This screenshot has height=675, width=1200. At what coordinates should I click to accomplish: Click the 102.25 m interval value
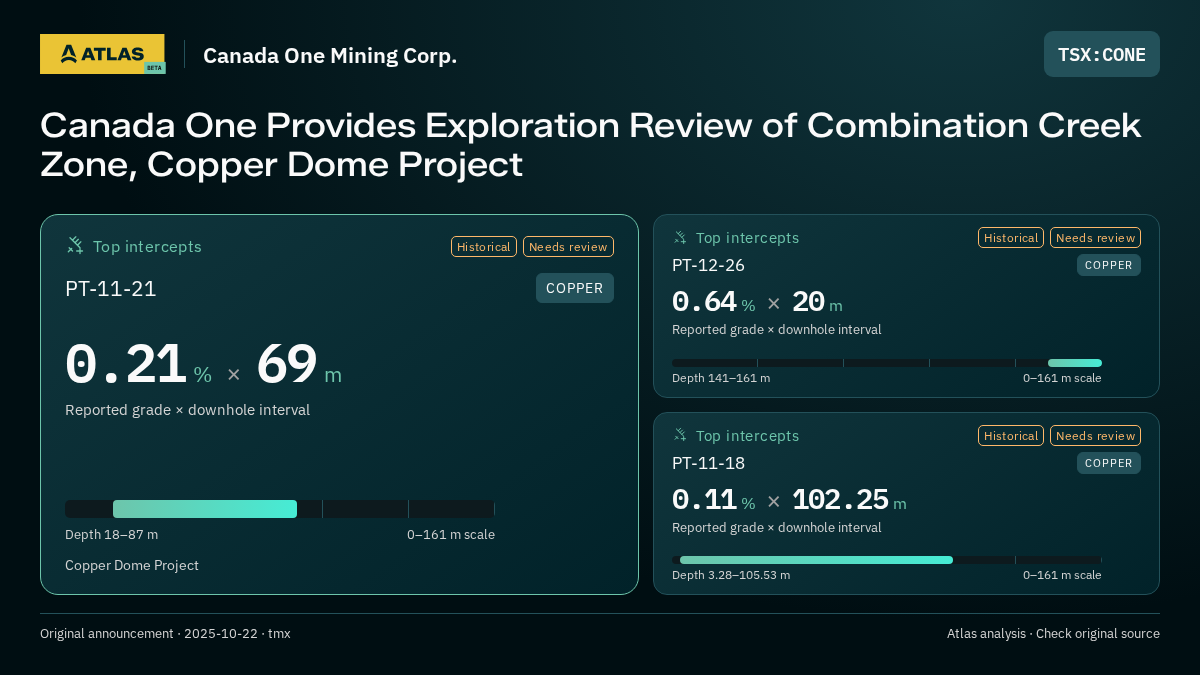[x=849, y=500]
